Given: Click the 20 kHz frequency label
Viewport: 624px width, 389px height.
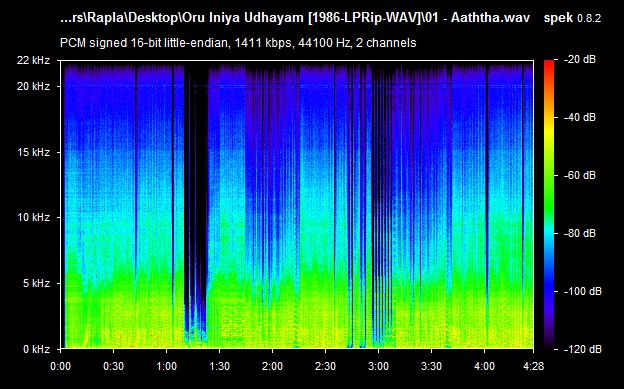Looking at the screenshot, I should click(x=33, y=86).
